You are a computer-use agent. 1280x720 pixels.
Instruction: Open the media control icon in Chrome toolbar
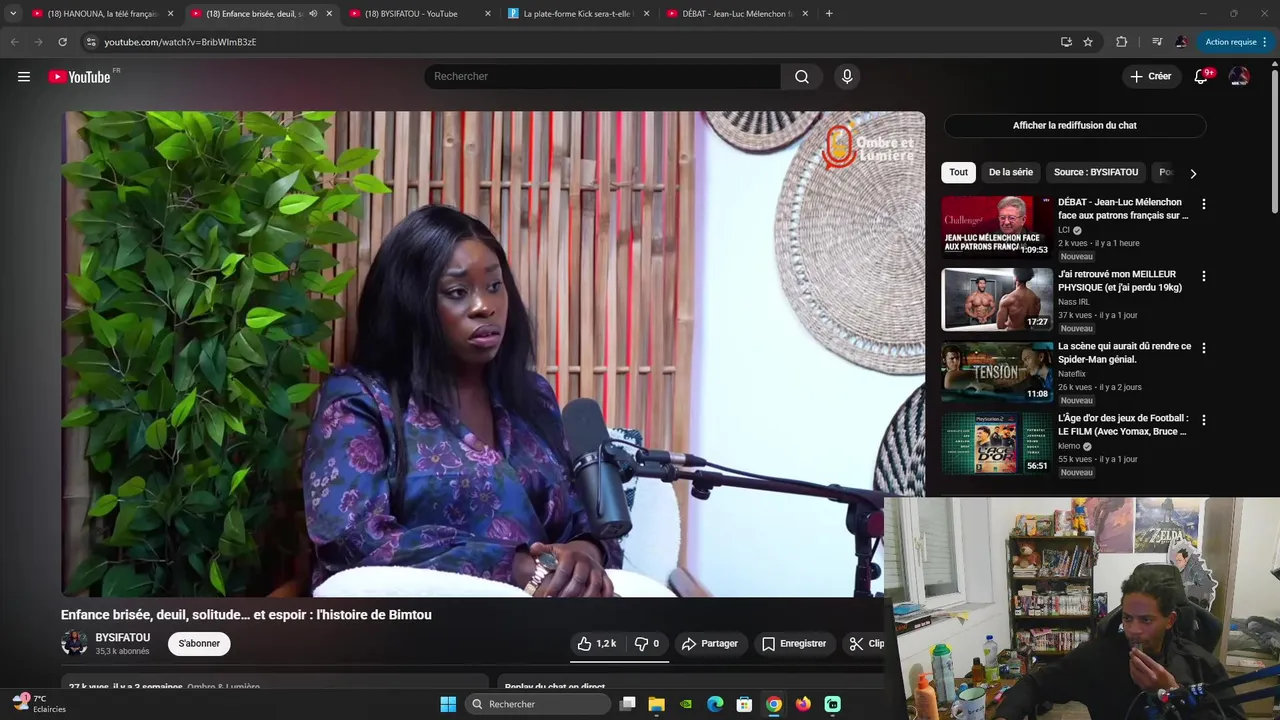tap(1157, 42)
